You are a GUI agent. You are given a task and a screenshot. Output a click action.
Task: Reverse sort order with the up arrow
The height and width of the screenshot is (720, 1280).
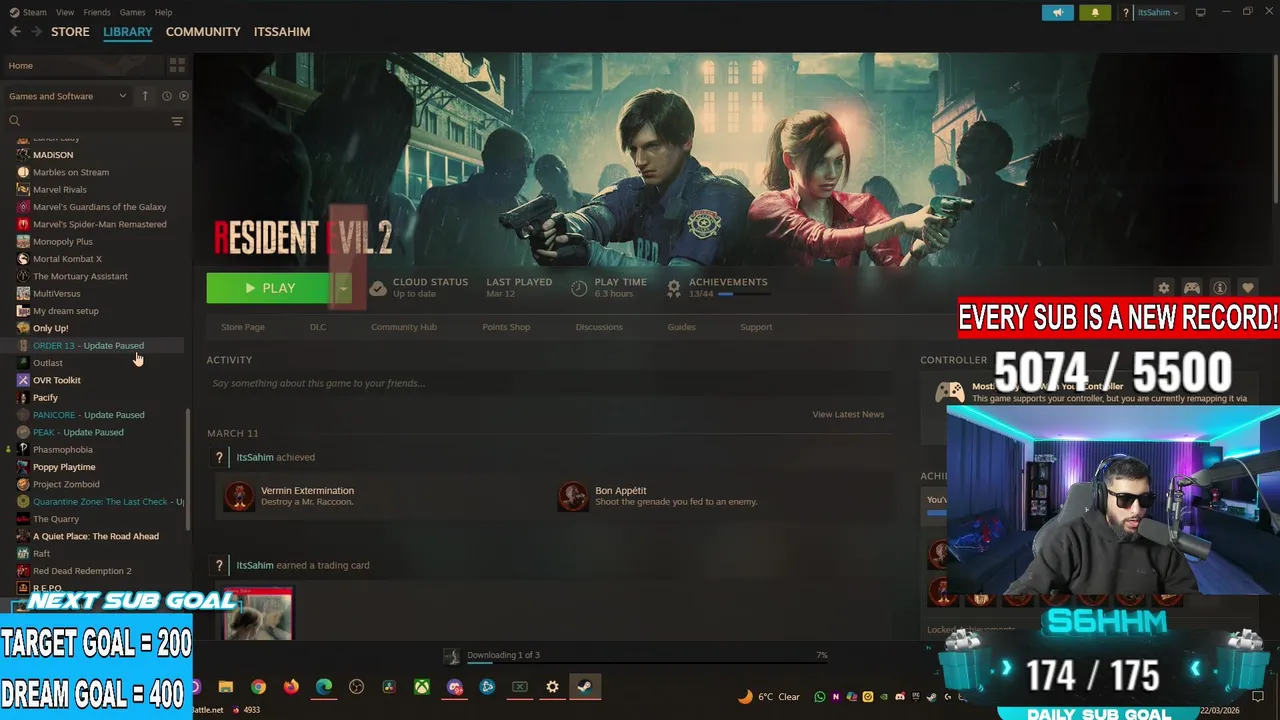(x=145, y=96)
